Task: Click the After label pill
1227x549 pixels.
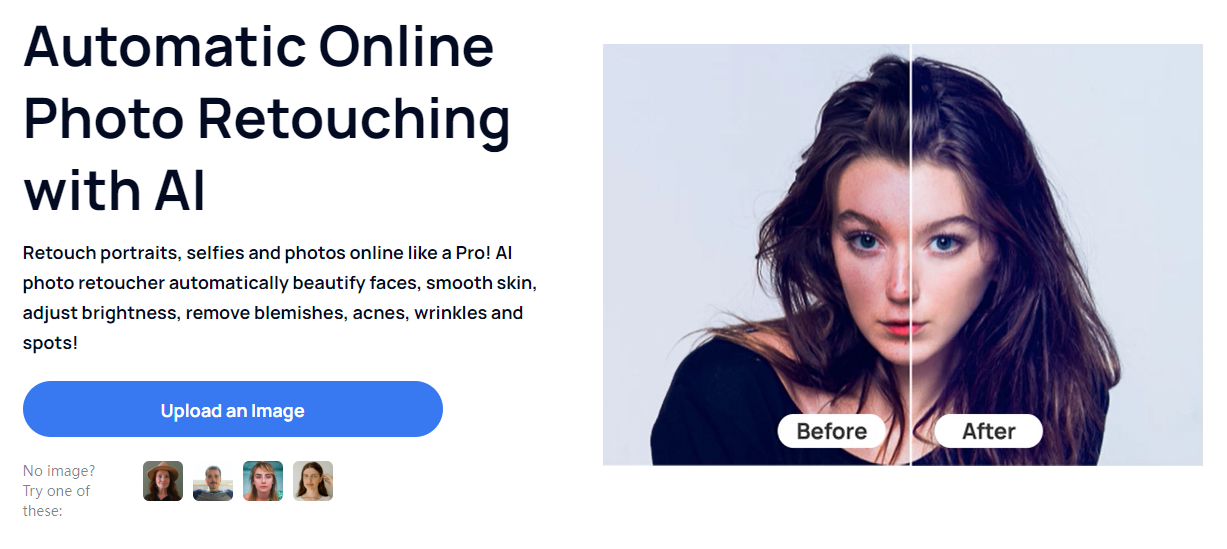Action: (989, 431)
